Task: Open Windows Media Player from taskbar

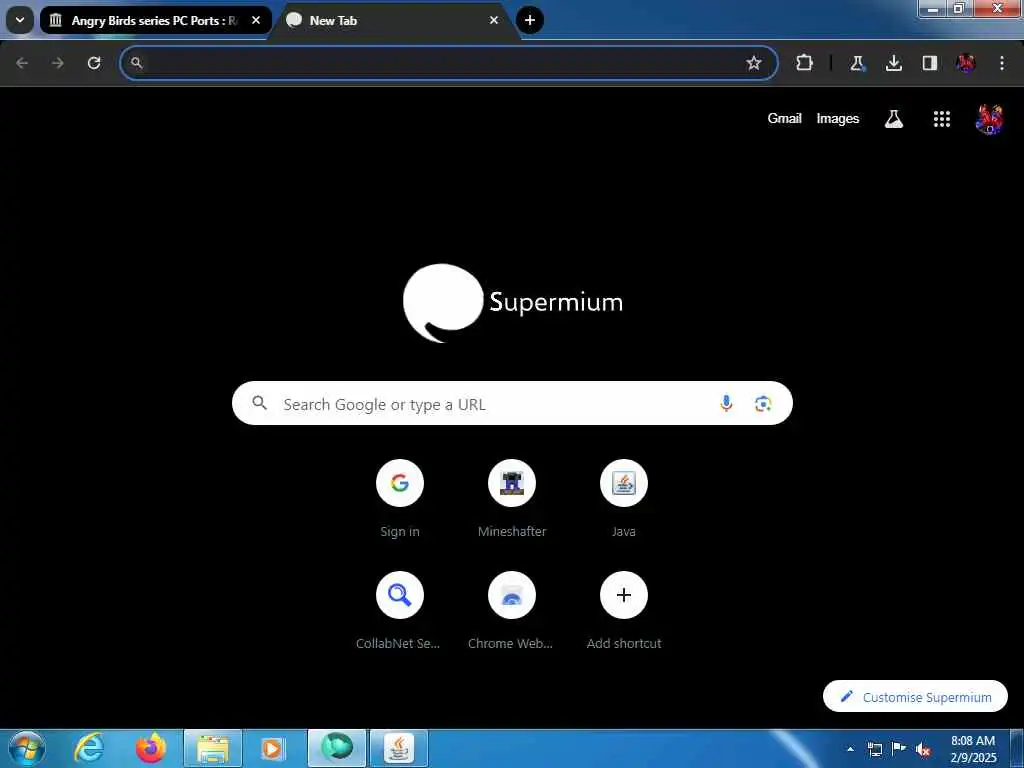Action: click(x=274, y=748)
